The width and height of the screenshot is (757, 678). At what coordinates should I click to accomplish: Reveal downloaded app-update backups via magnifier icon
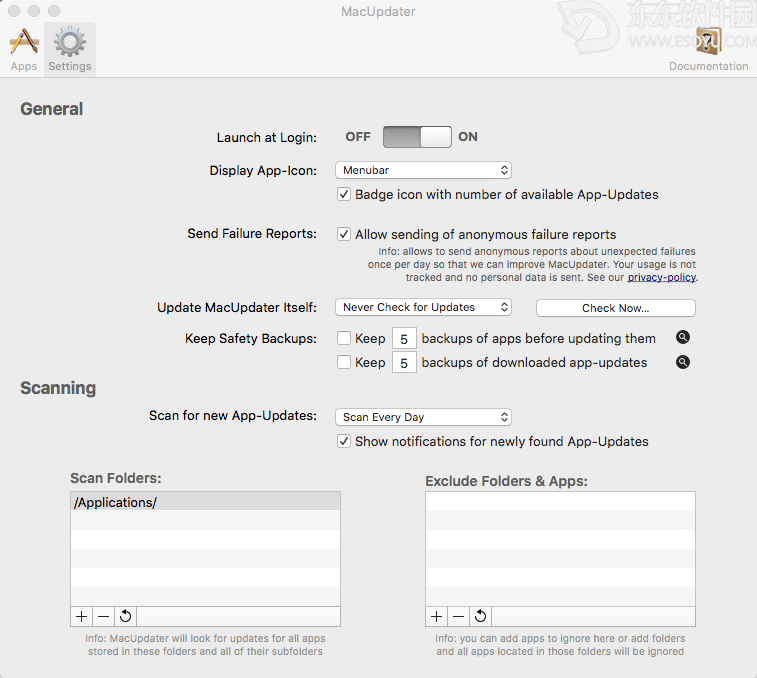pos(683,362)
